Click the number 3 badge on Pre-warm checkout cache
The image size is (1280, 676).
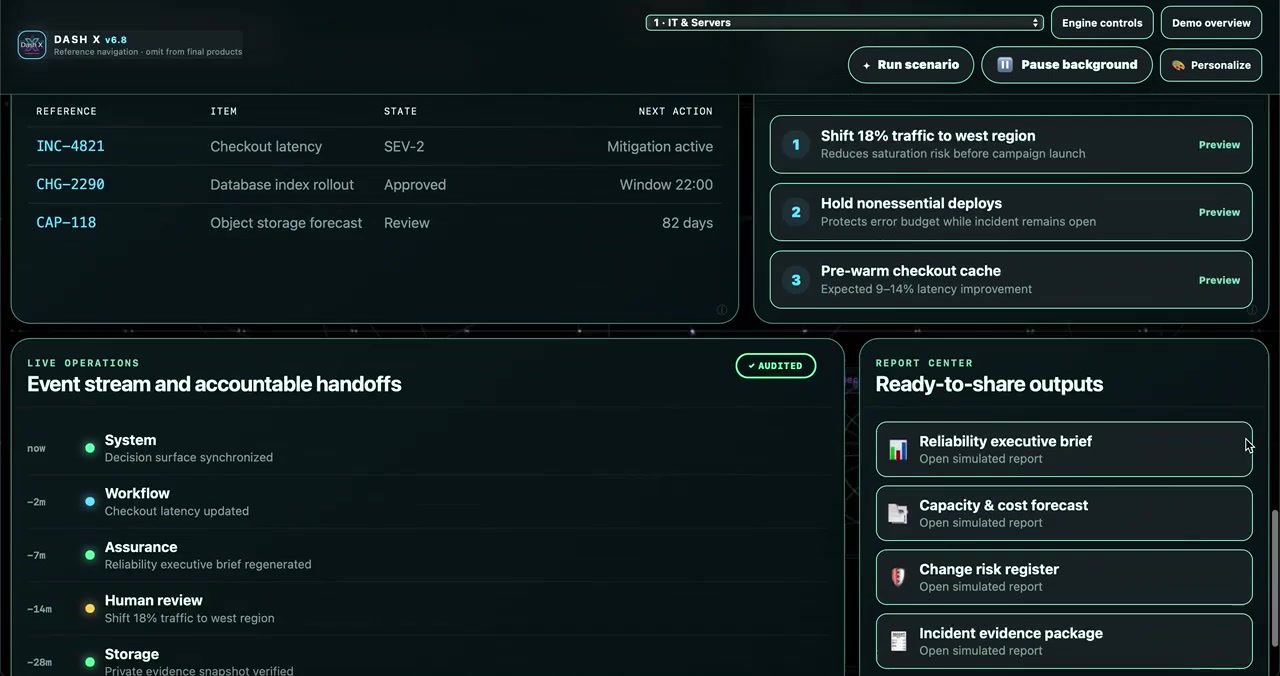tap(796, 280)
